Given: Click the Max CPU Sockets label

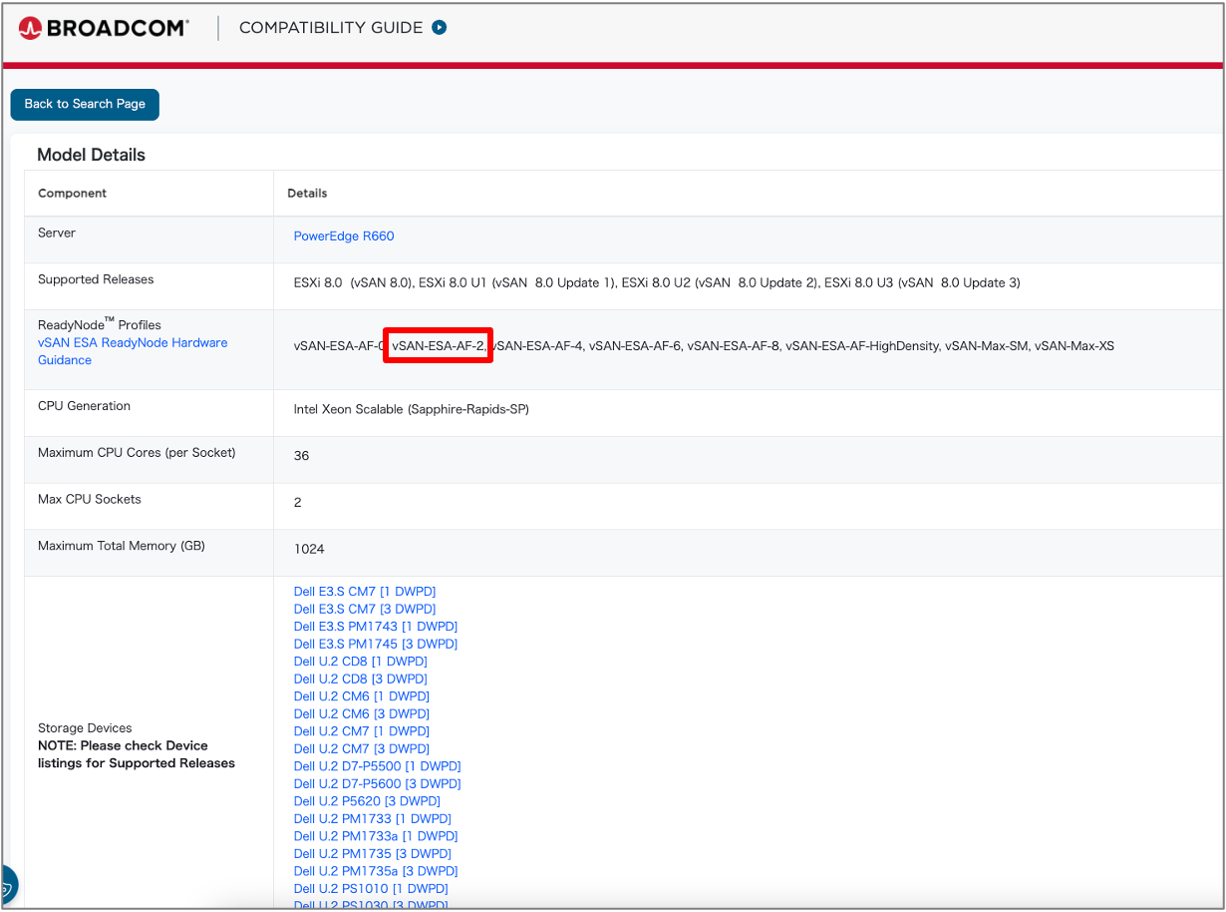Looking at the screenshot, I should tap(90, 499).
